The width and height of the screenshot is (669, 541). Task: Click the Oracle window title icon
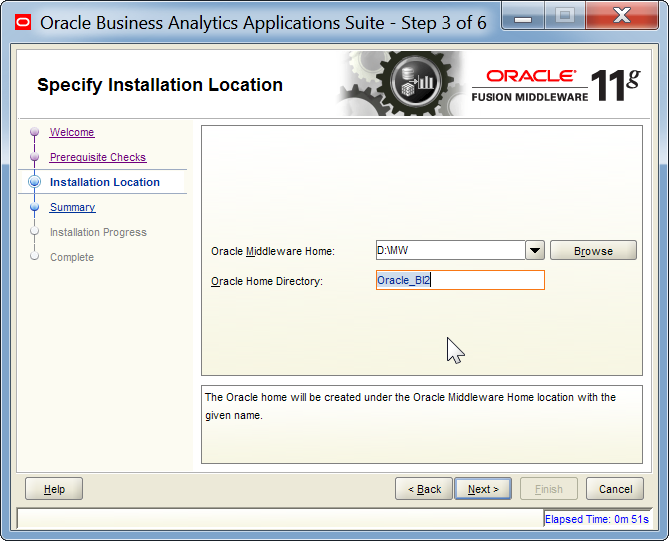coord(23,23)
